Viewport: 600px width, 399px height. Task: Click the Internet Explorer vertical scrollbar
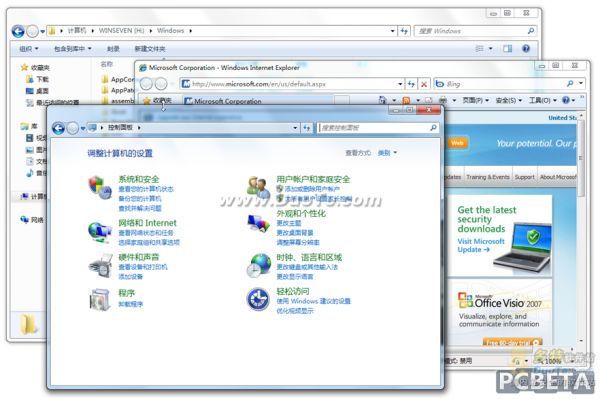(581, 230)
